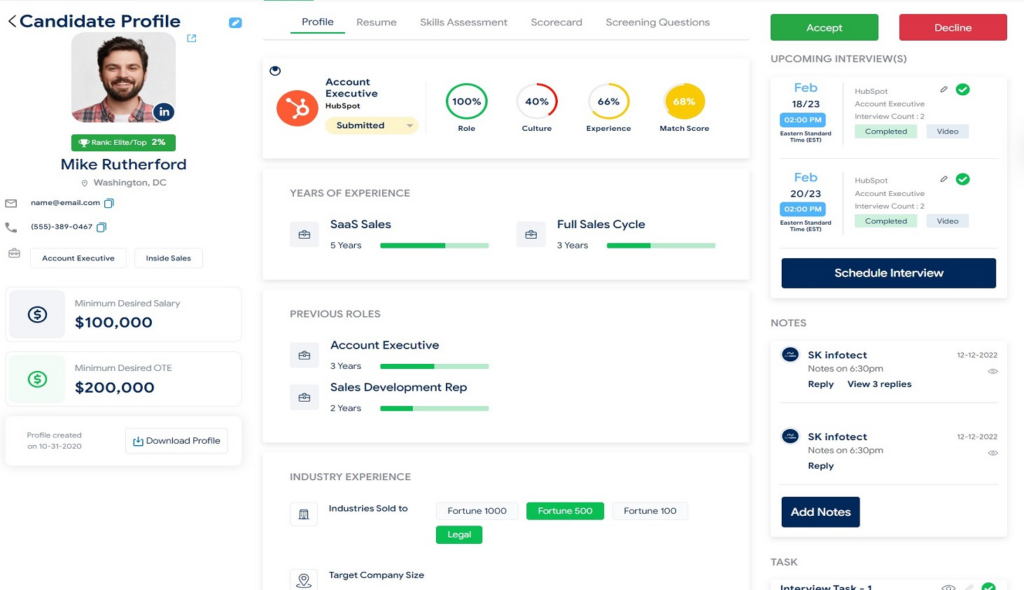1024x590 pixels.
Task: Open the Screening Questions tab
Action: tap(658, 22)
